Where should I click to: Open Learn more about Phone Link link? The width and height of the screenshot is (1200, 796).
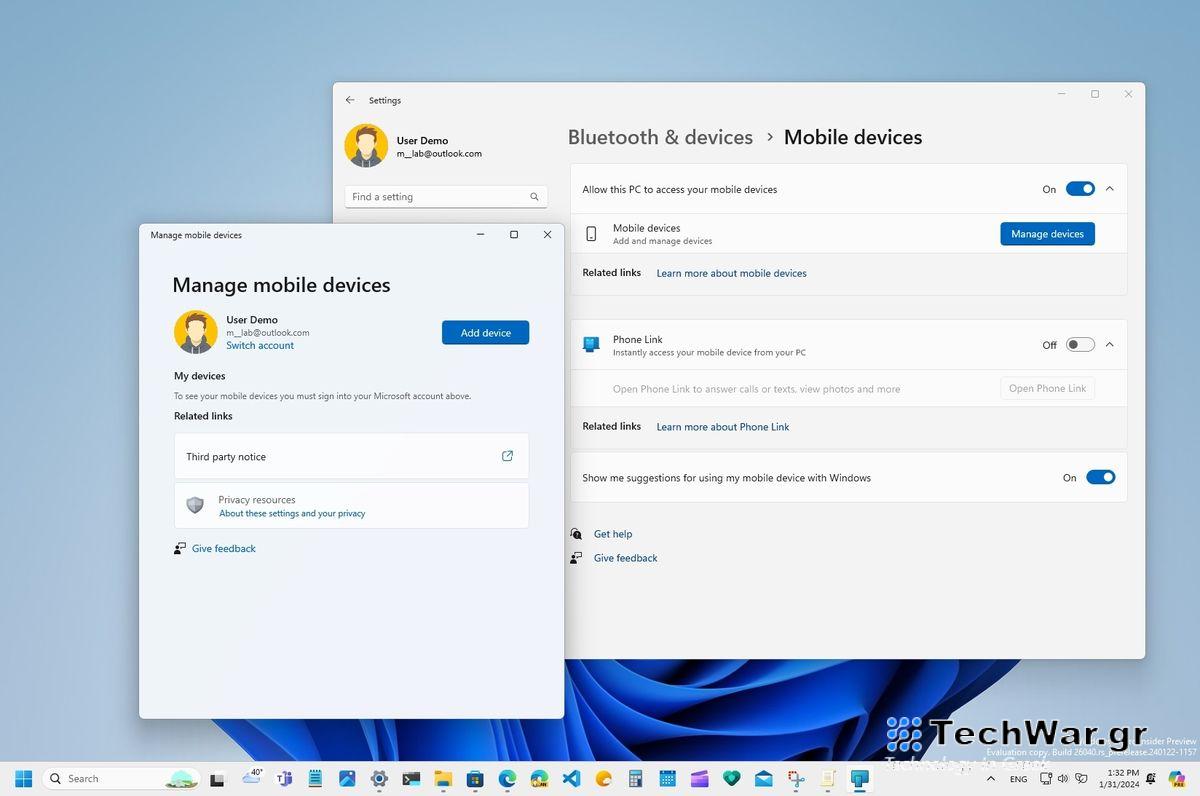pyautogui.click(x=722, y=426)
